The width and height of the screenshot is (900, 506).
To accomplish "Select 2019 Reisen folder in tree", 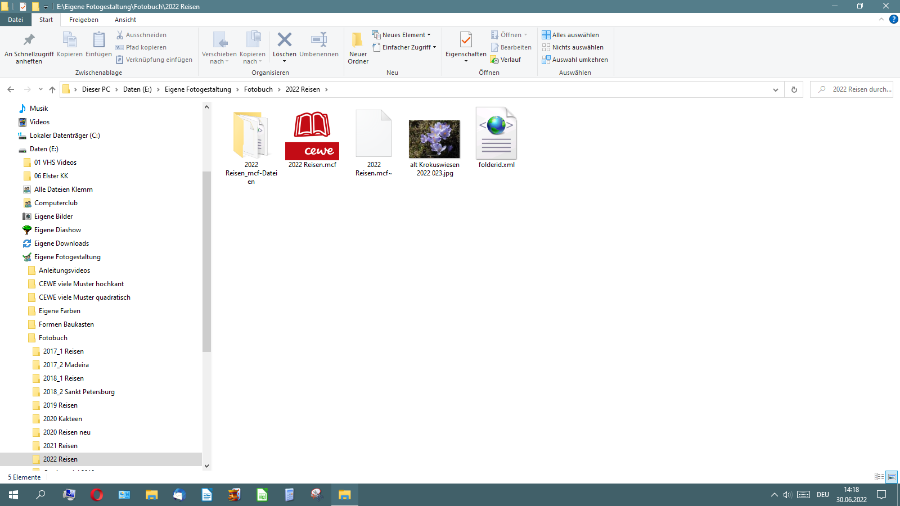I will [x=60, y=405].
